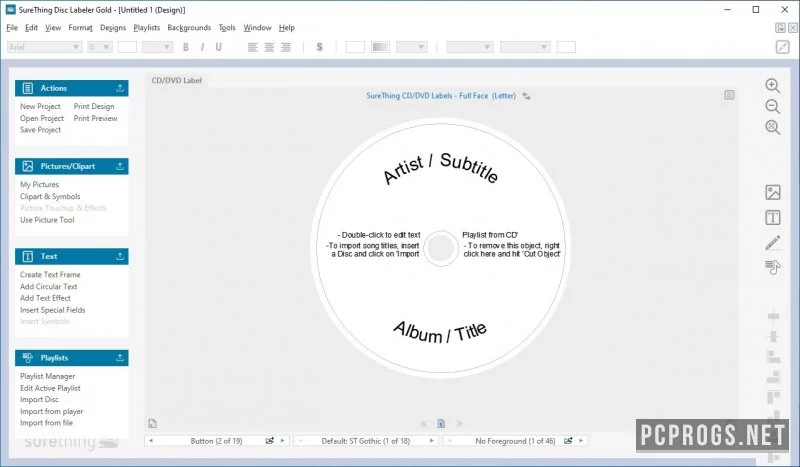Click the add page icon at bottom left of canvas
The width and height of the screenshot is (800, 467).
click(x=153, y=424)
